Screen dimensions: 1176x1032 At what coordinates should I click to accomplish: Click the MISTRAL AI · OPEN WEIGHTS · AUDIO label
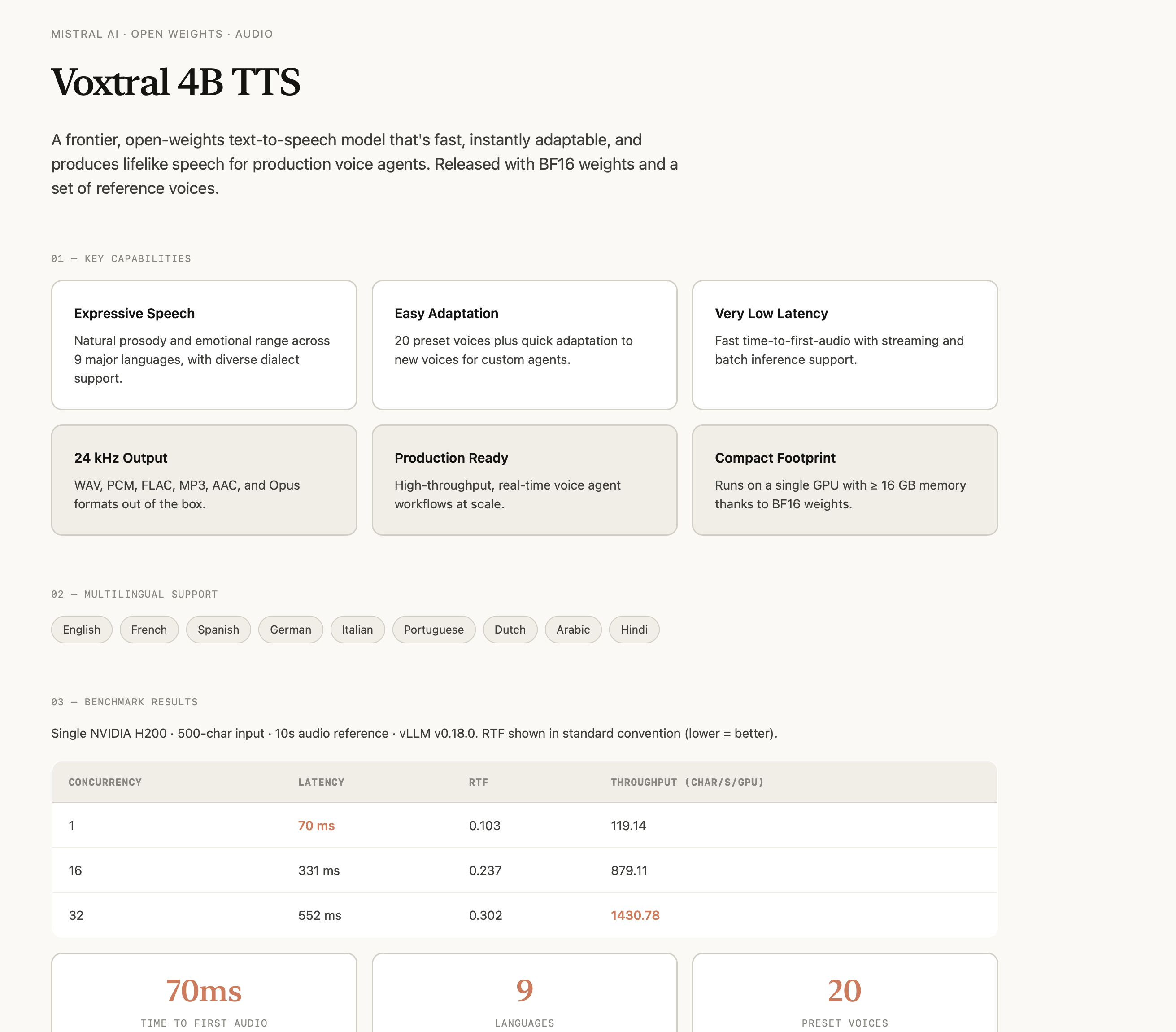[161, 34]
